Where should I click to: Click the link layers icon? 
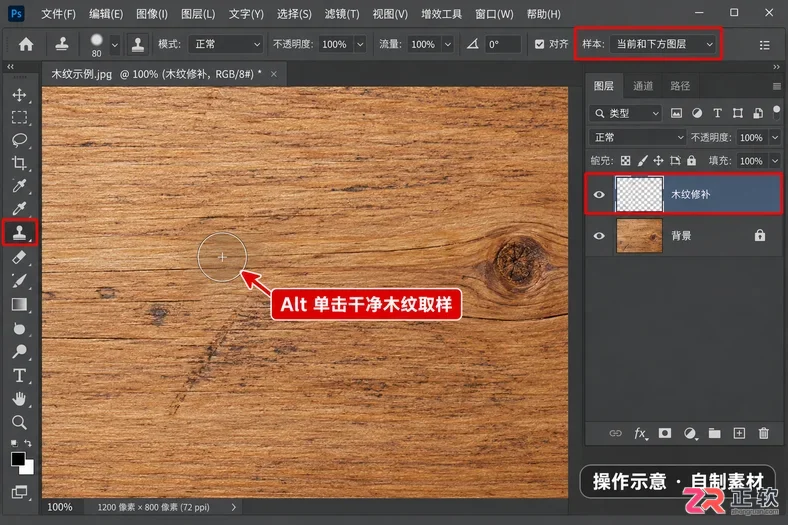point(615,433)
